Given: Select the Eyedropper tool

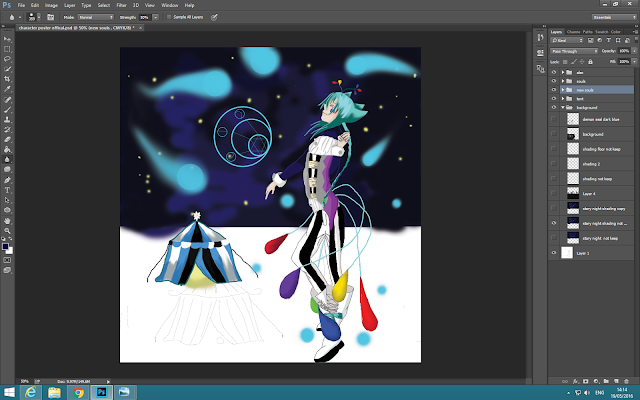Looking at the screenshot, I should tap(7, 89).
